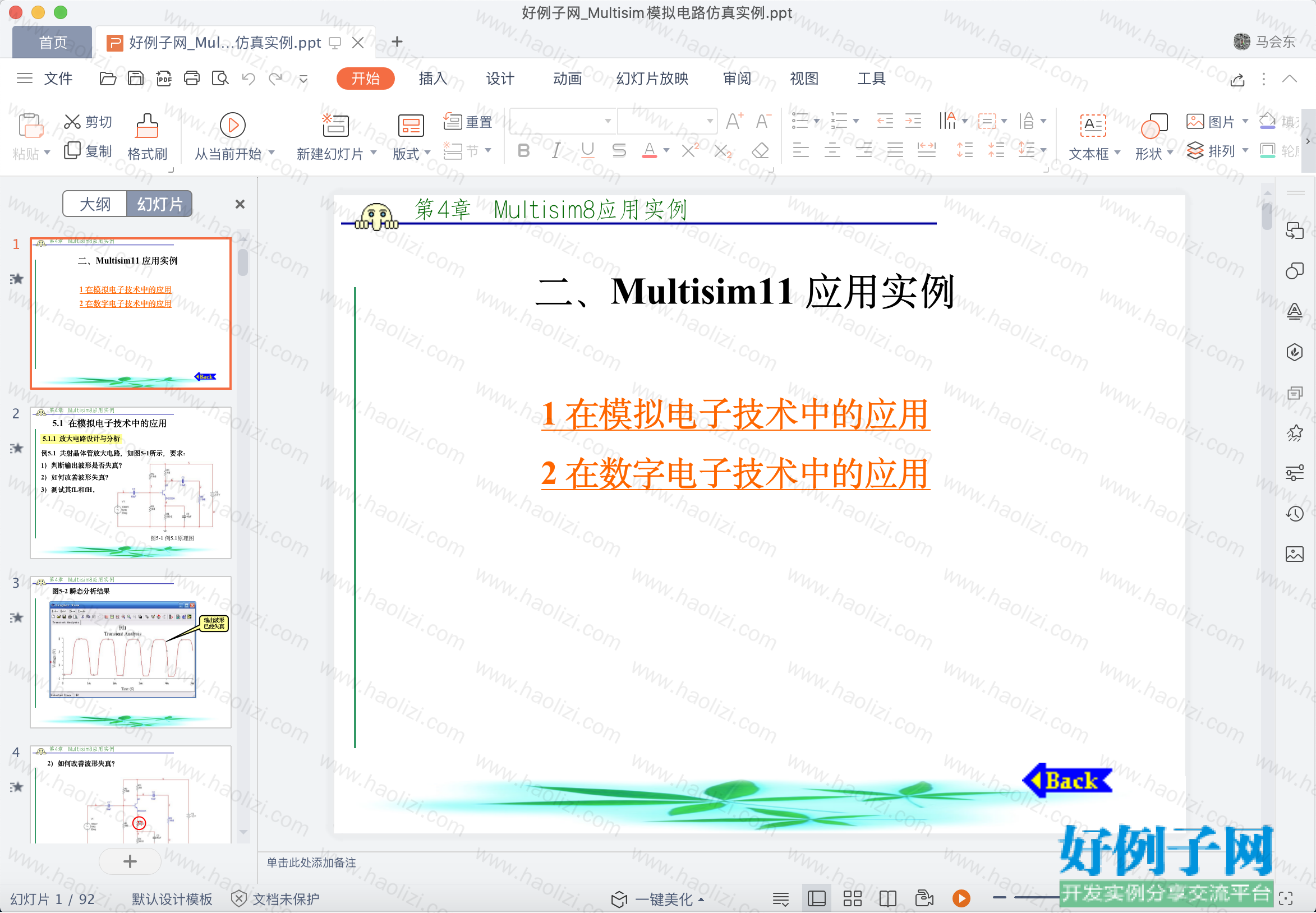Center align text
The width and height of the screenshot is (1316, 913).
[x=832, y=151]
